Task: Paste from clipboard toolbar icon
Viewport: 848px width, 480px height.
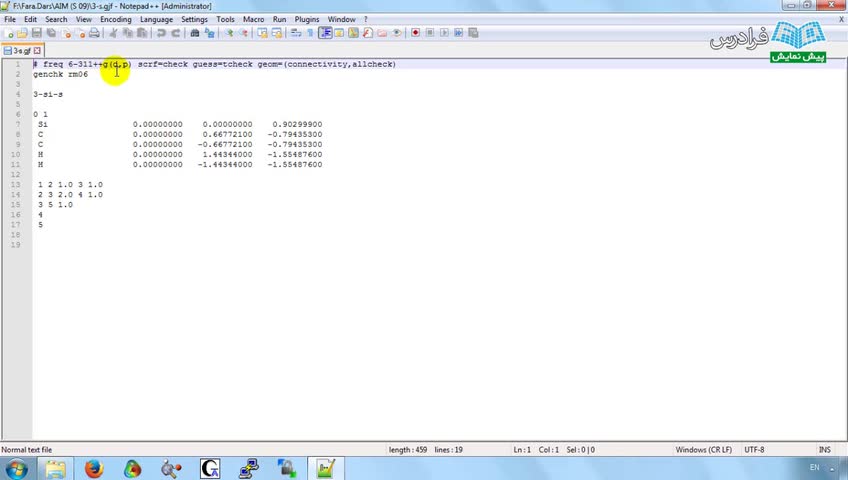Action: (x=142, y=34)
